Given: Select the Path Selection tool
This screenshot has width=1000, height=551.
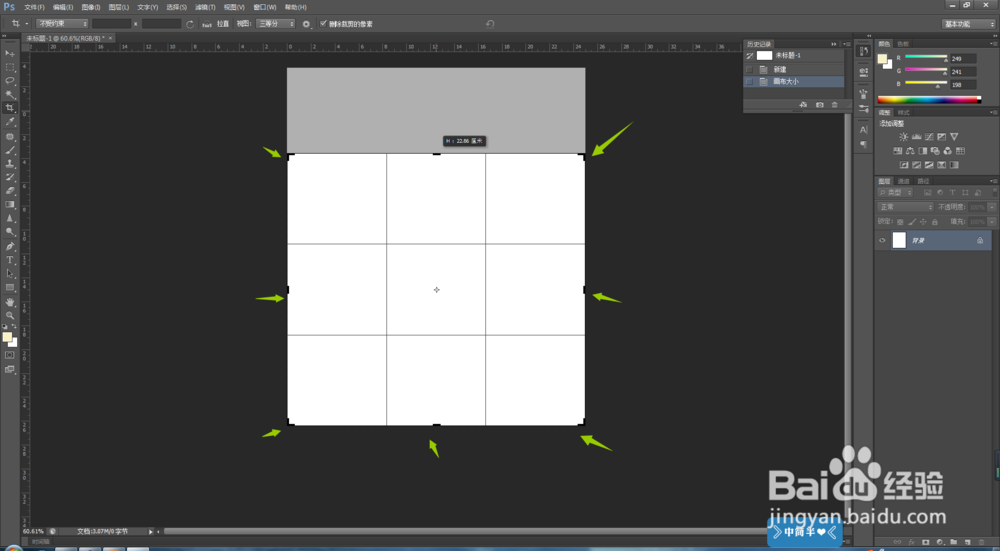Looking at the screenshot, I should tap(10, 274).
